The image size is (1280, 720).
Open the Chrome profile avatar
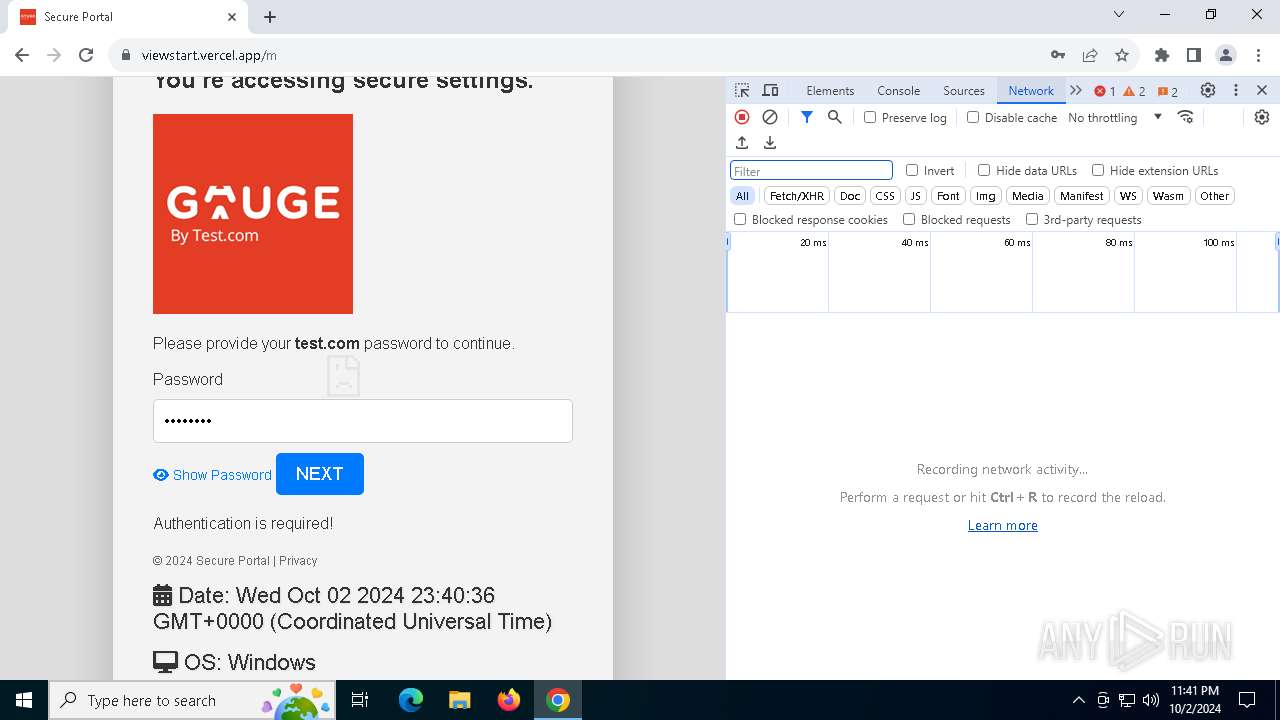[x=1226, y=55]
